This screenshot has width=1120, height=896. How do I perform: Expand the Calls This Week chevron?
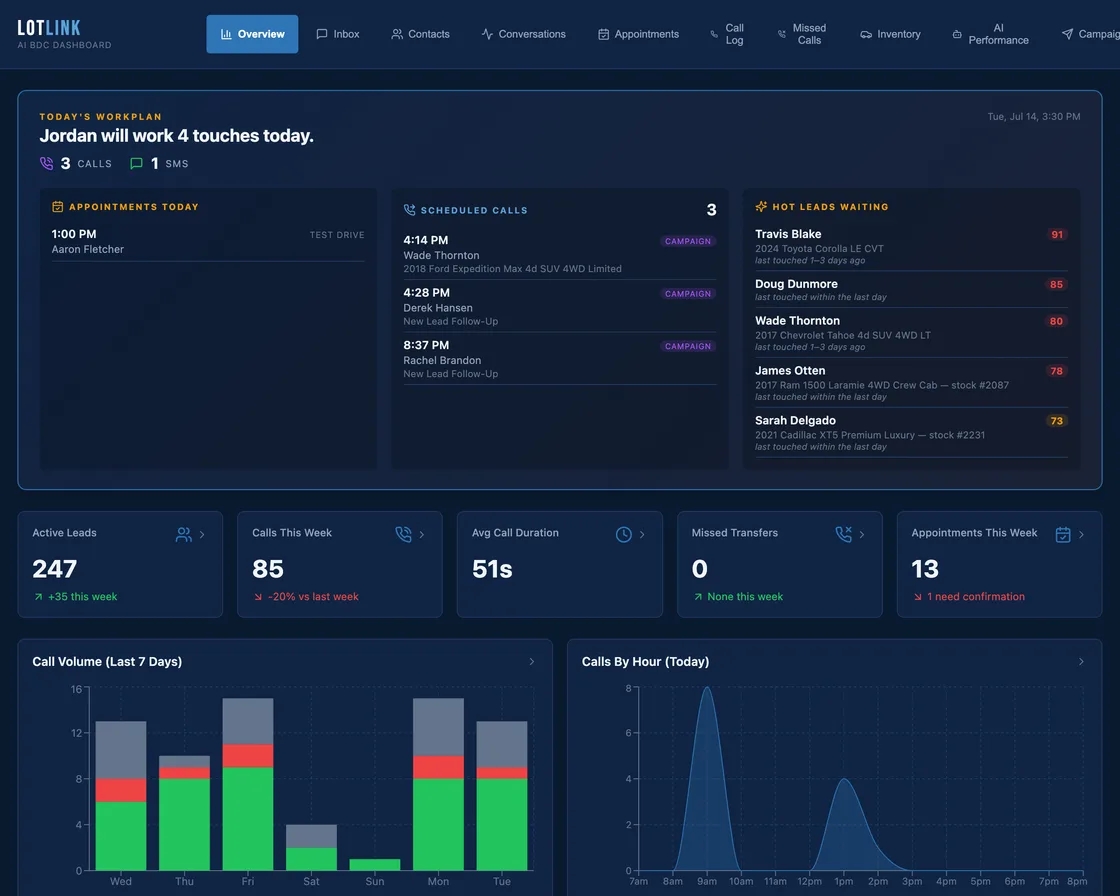(422, 534)
